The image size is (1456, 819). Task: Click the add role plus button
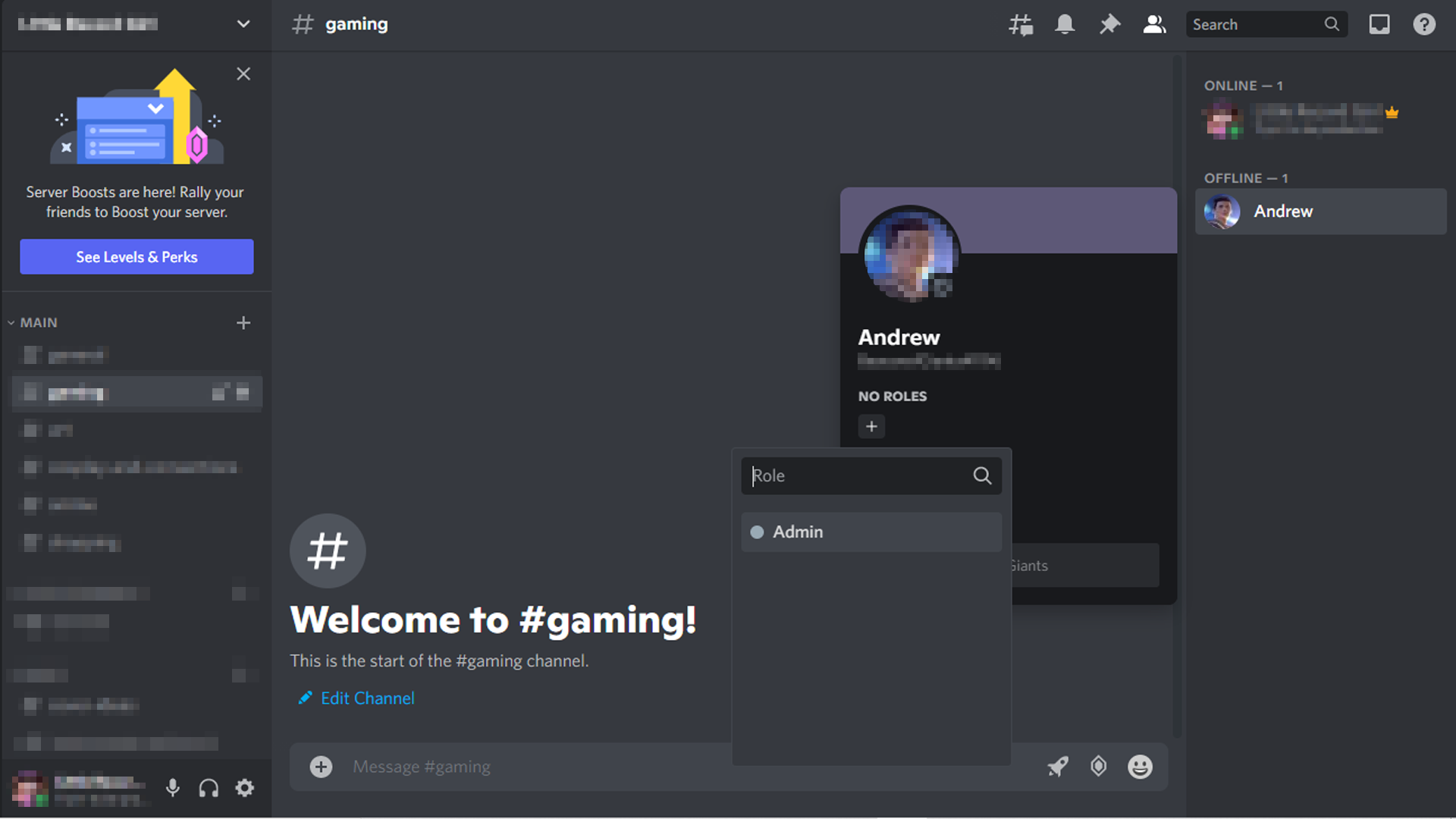click(x=871, y=425)
